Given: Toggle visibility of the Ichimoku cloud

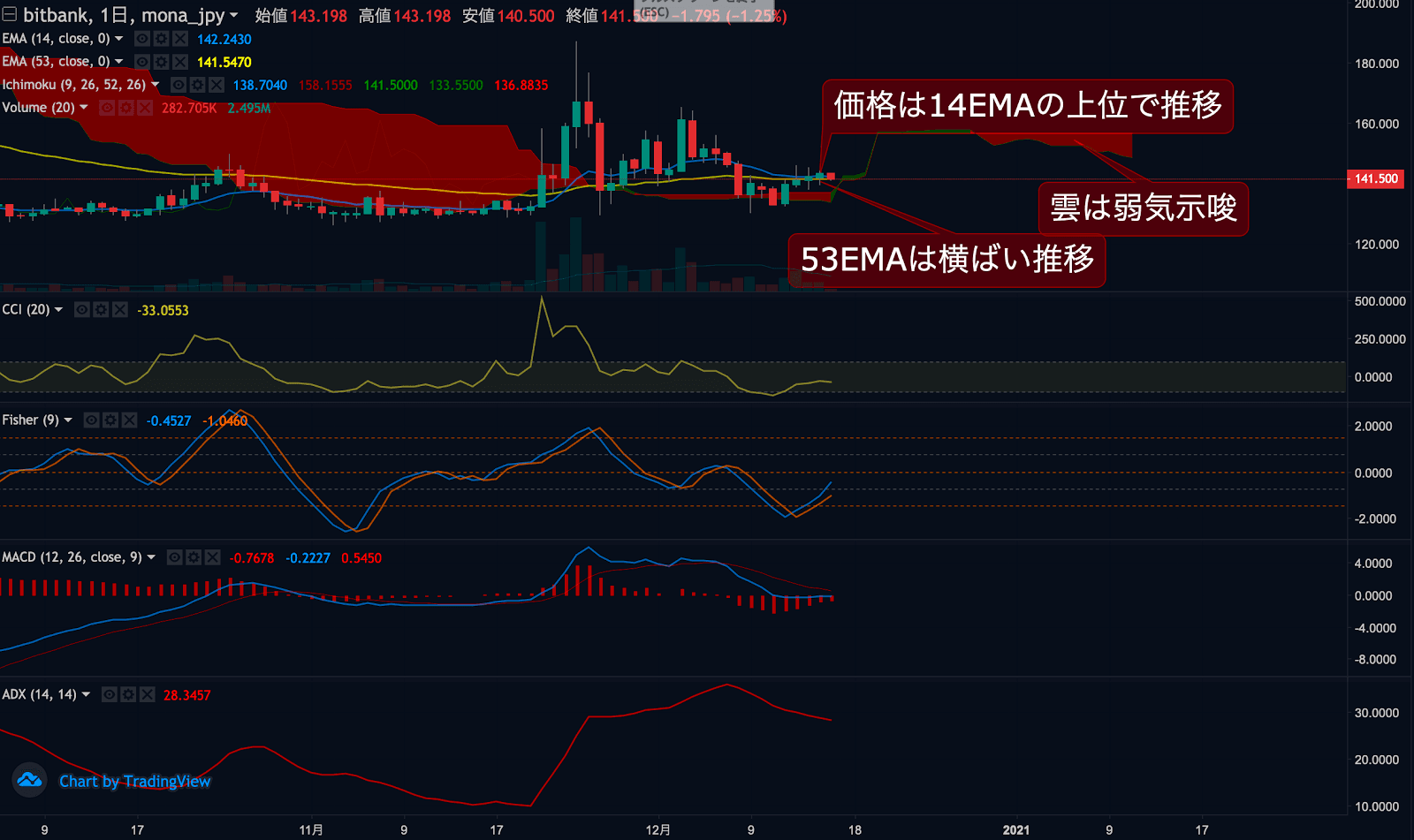Looking at the screenshot, I should click(x=178, y=85).
